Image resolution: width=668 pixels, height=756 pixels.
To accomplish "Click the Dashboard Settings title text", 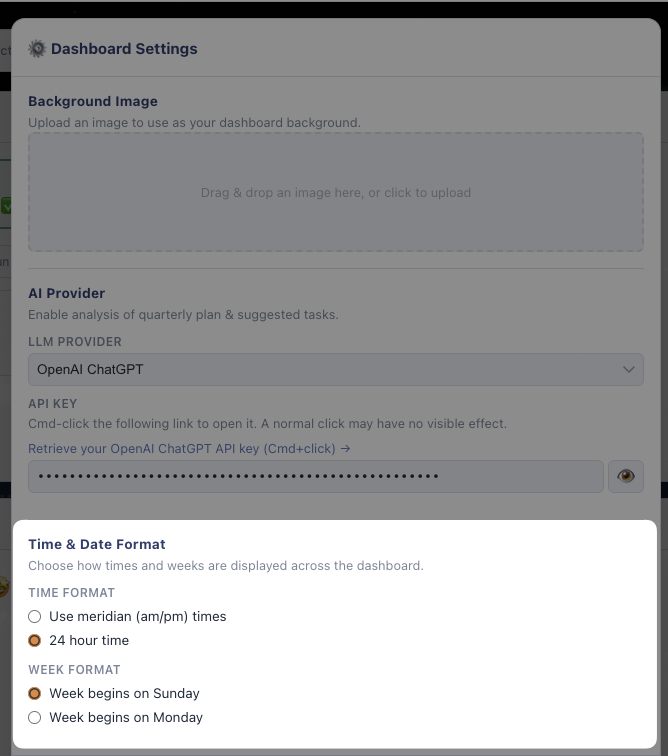I will tap(124, 48).
